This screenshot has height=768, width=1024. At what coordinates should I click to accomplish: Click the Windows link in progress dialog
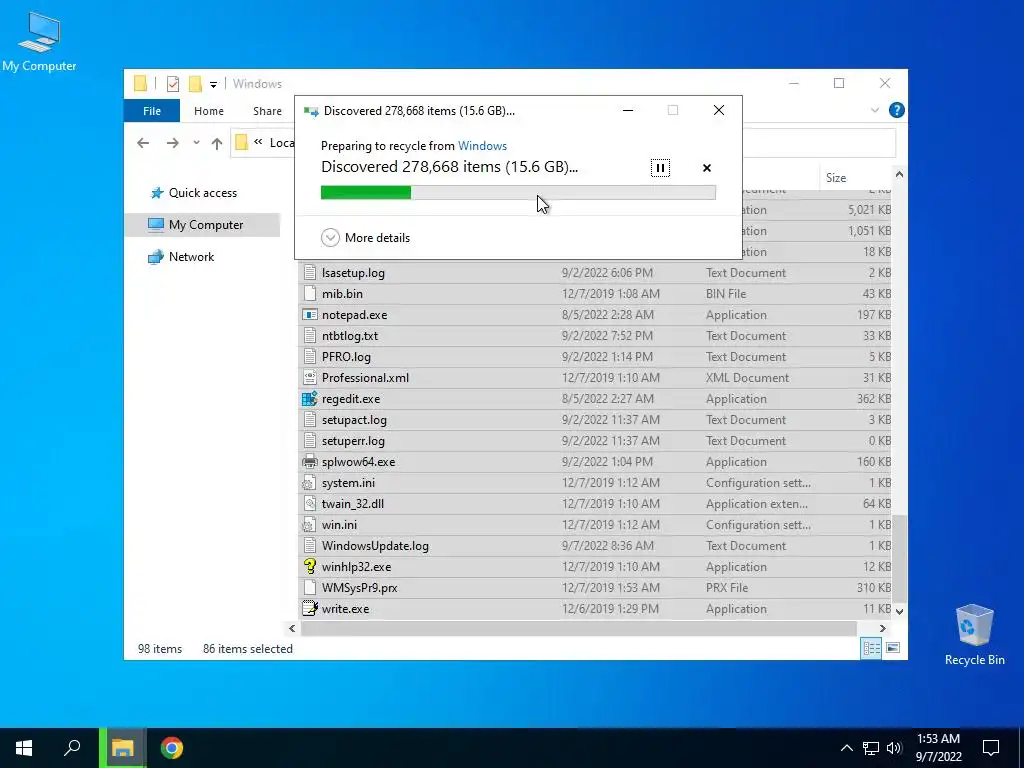coord(482,146)
